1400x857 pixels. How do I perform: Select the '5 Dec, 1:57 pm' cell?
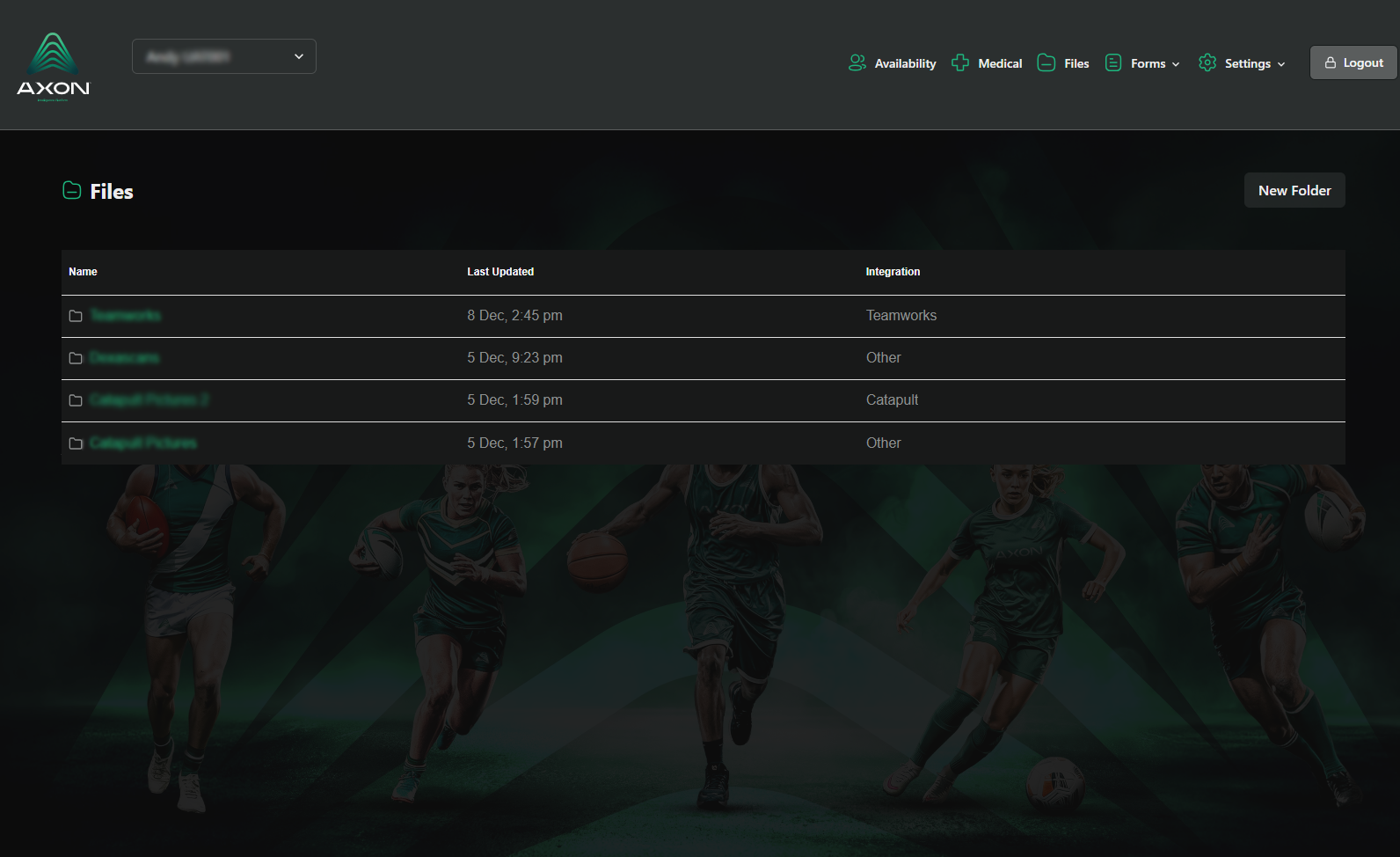pos(514,443)
